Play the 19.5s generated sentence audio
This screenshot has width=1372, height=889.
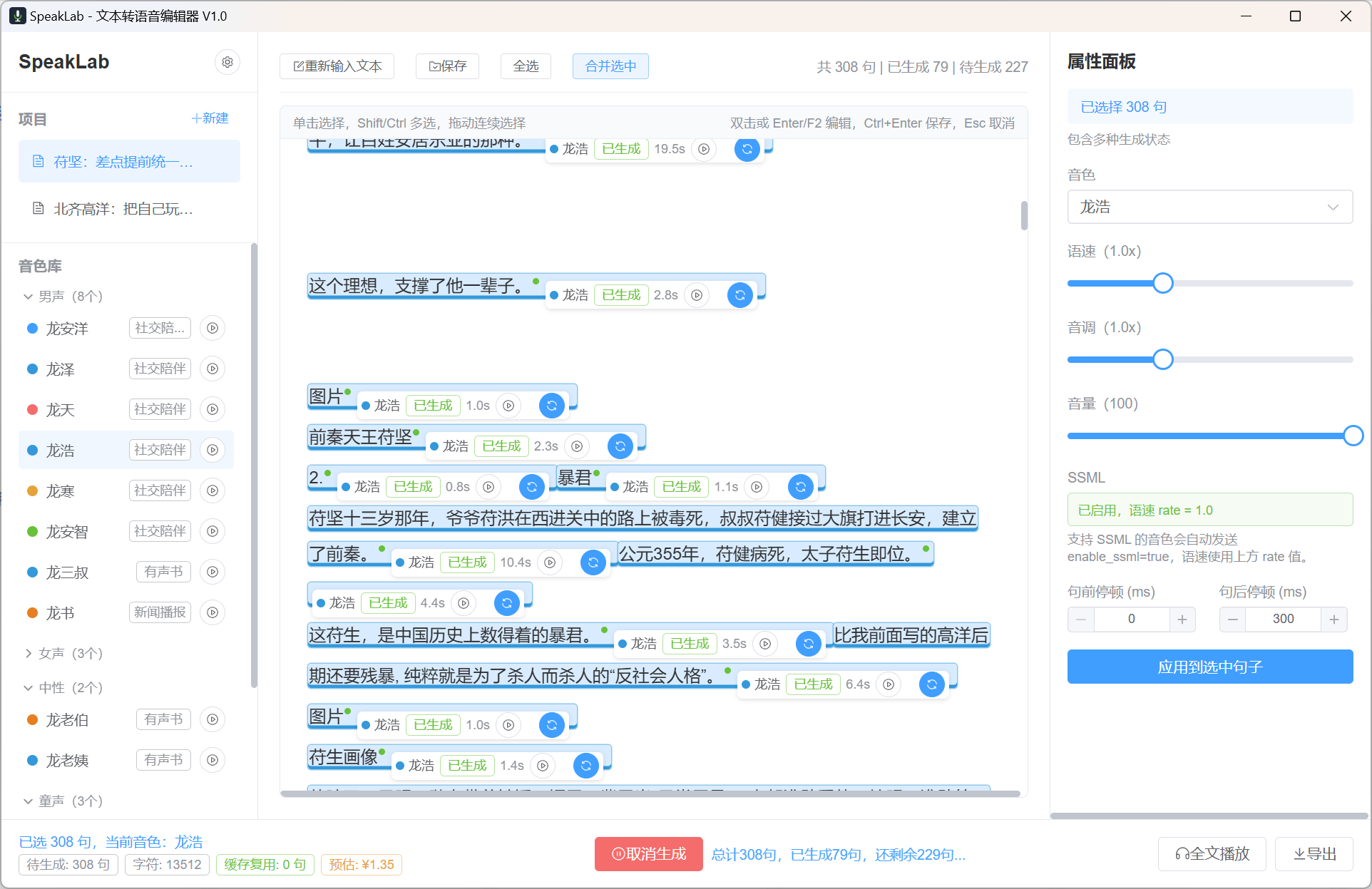click(x=704, y=149)
